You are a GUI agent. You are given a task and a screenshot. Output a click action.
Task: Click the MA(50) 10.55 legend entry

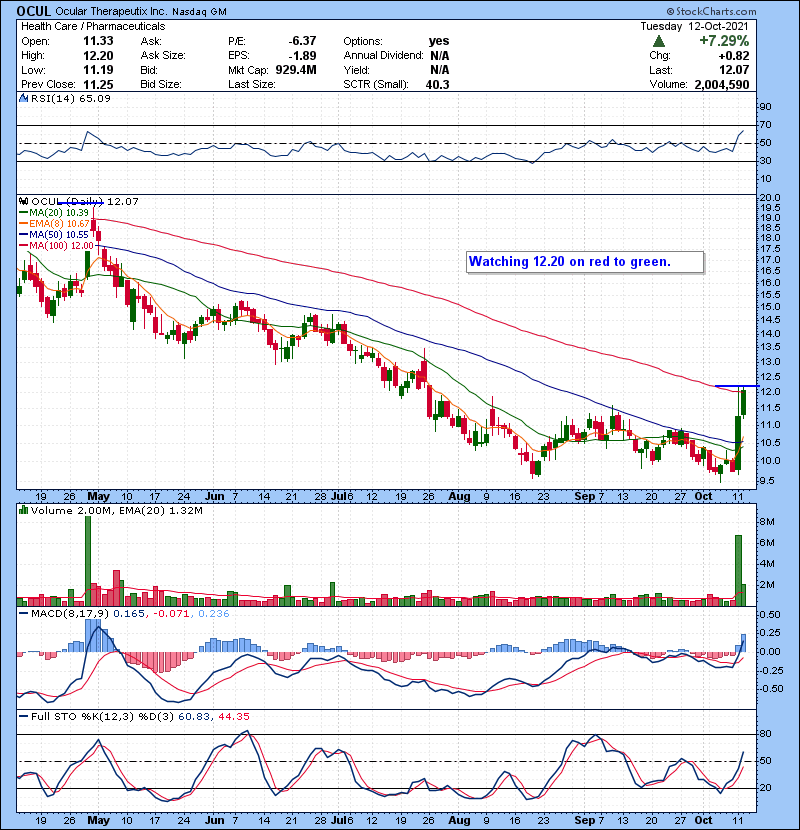54,234
